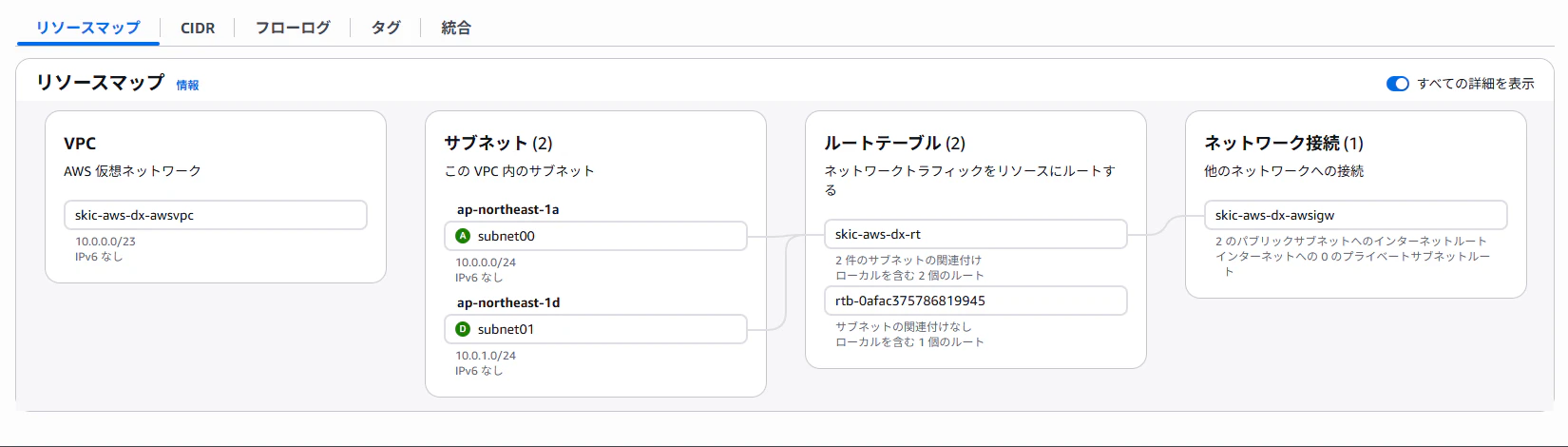Viewport: 1568px width, 447px height.
Task: Click the サブネット (2) heading
Action: pyautogui.click(x=498, y=143)
